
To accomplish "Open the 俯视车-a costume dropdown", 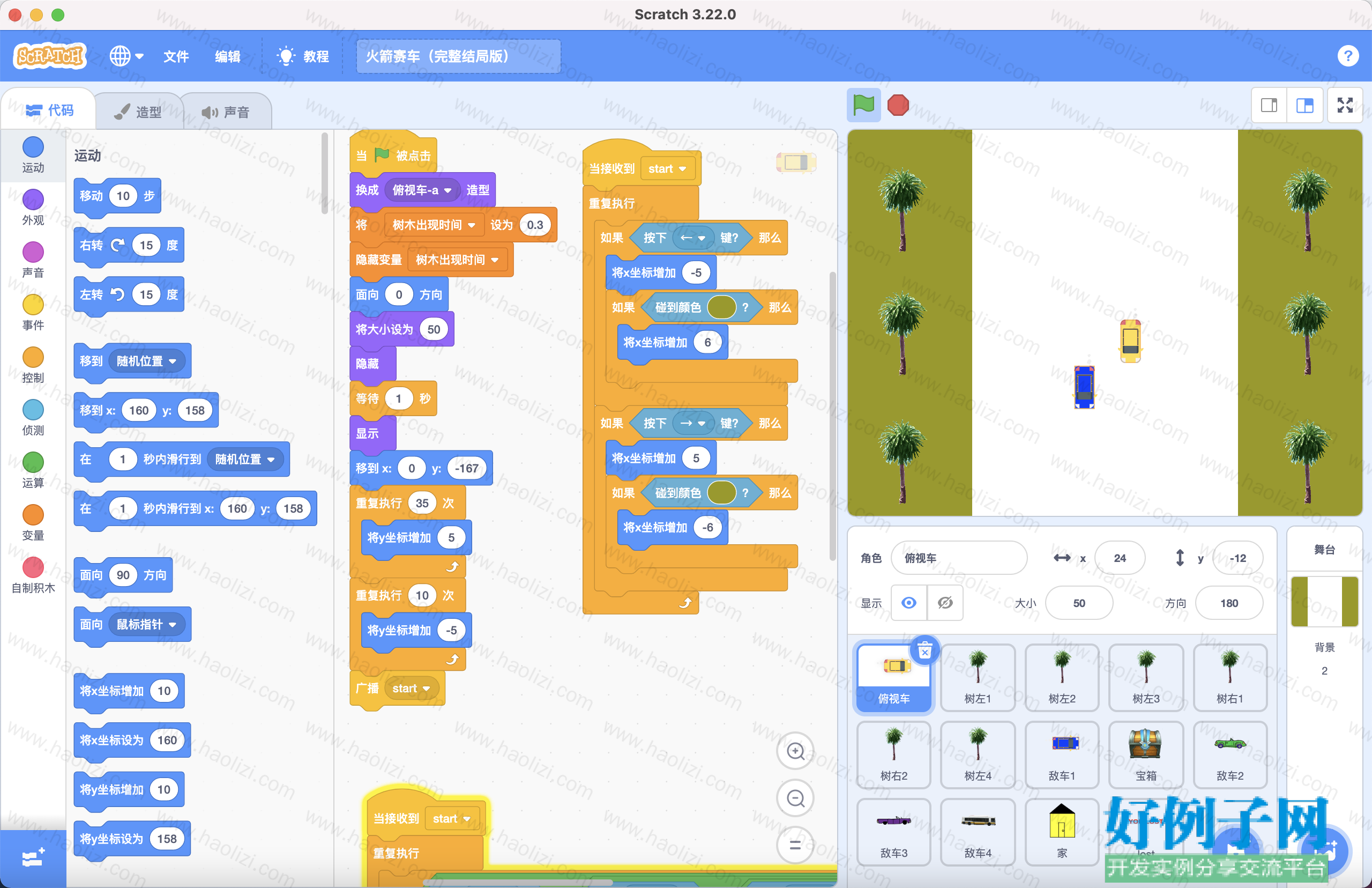I will point(422,190).
